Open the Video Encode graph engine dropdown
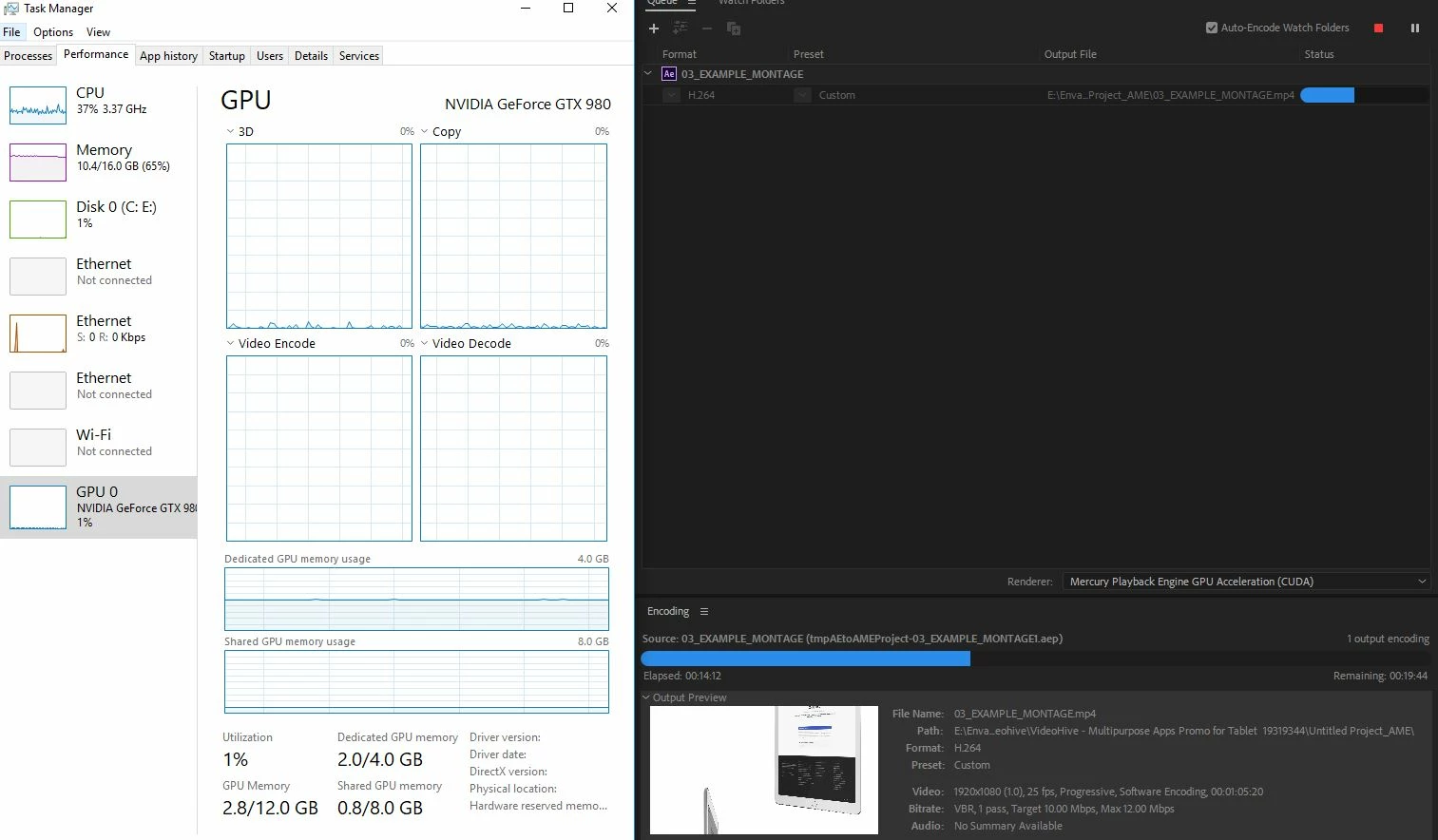 tap(230, 343)
